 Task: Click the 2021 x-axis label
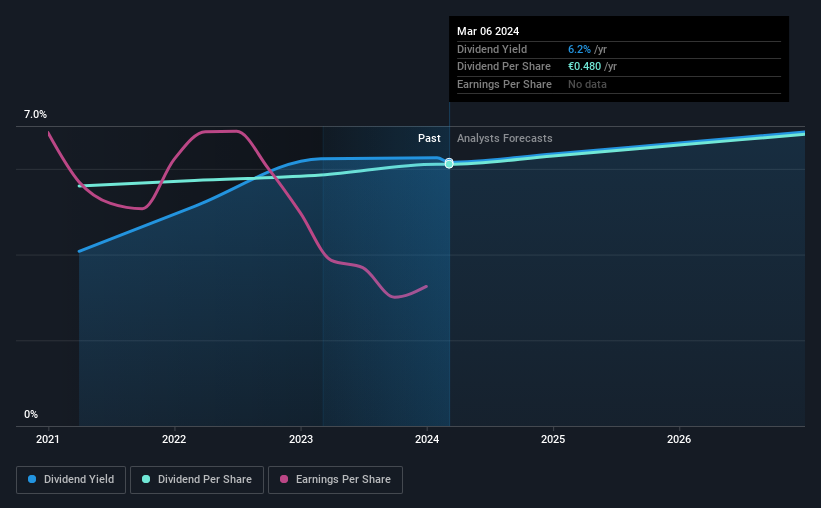click(48, 439)
